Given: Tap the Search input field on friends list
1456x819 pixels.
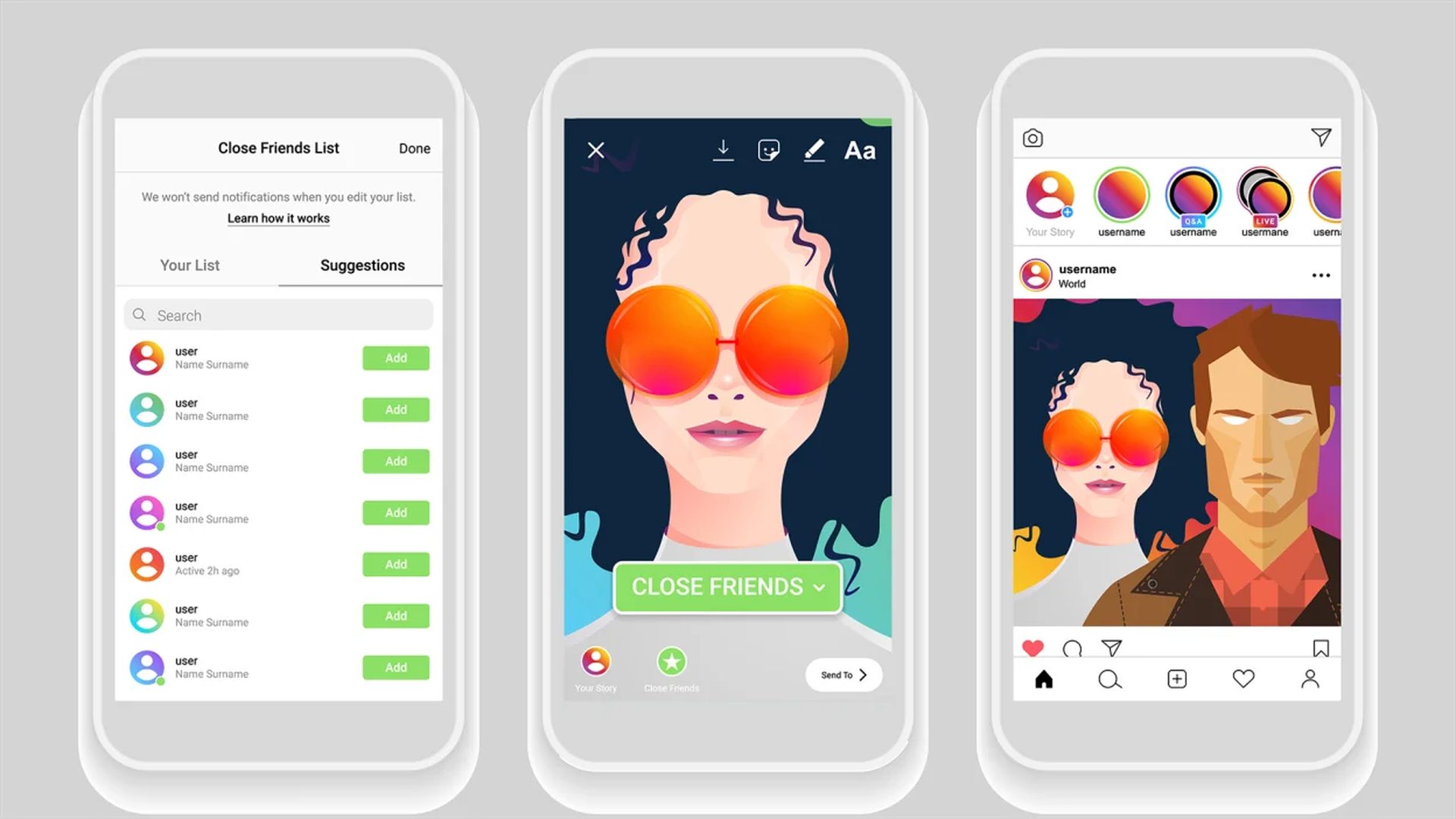Looking at the screenshot, I should (278, 314).
